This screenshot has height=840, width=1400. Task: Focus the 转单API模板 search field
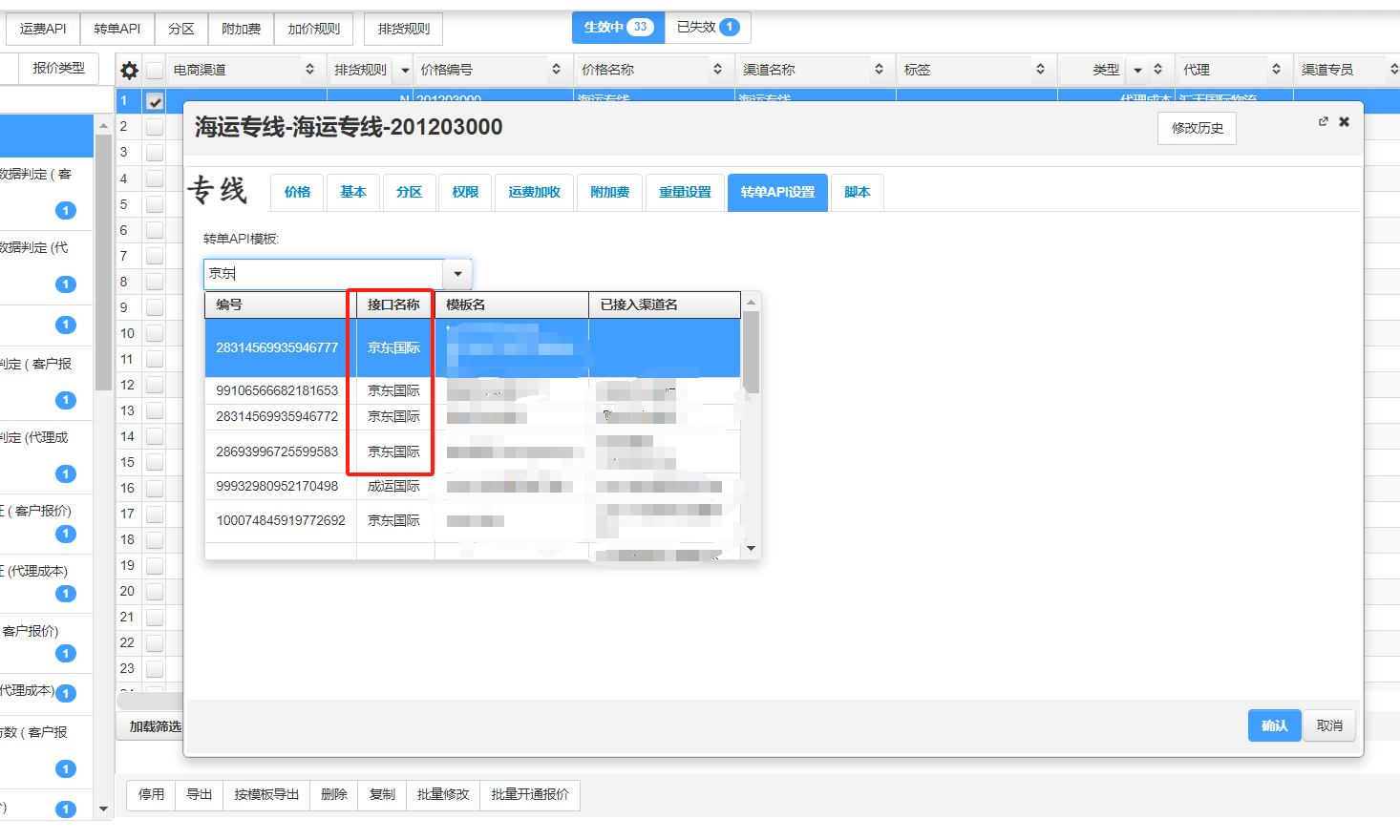[x=324, y=274]
